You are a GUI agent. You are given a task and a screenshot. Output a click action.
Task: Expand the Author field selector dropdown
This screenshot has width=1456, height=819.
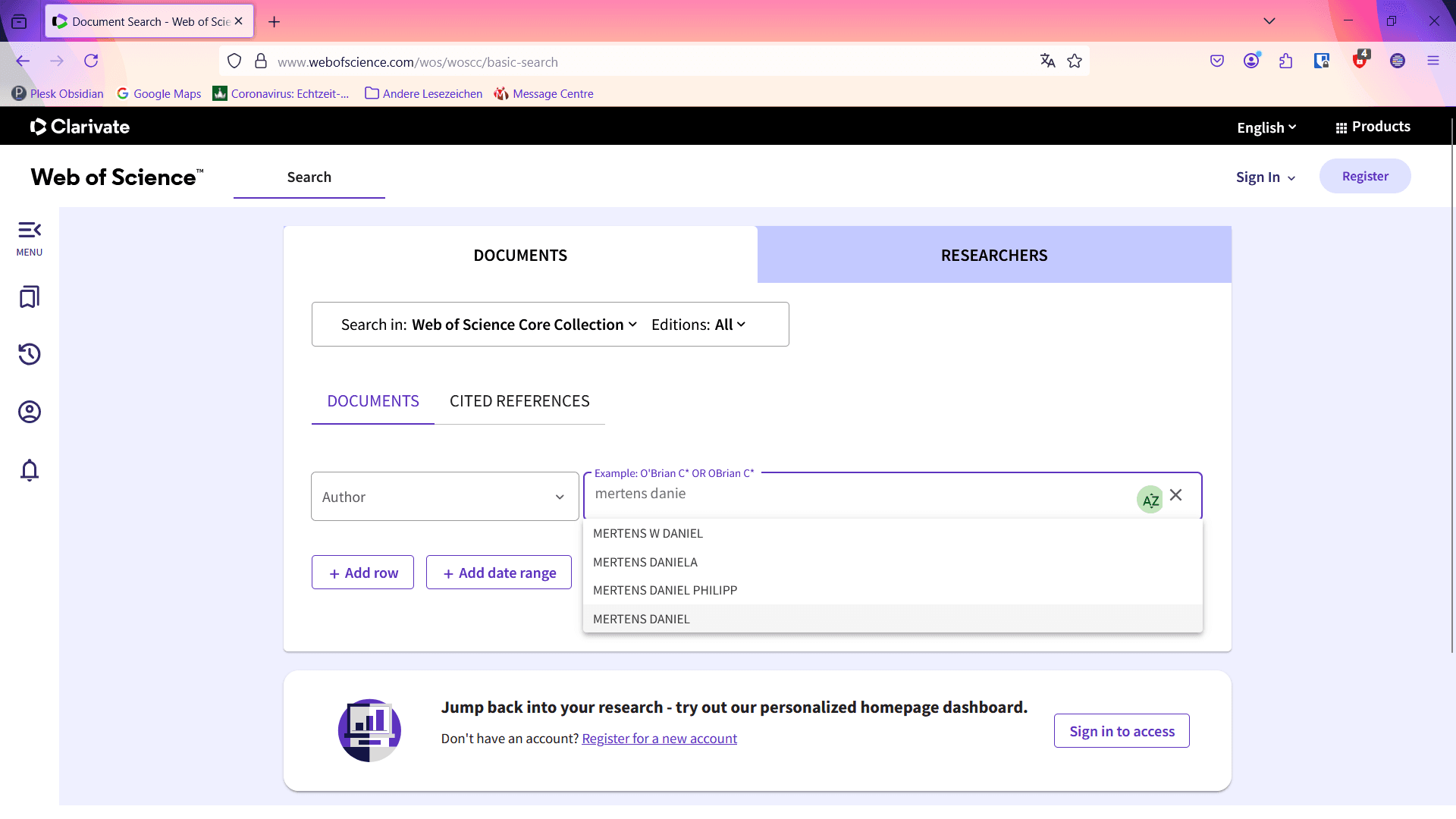(x=445, y=497)
